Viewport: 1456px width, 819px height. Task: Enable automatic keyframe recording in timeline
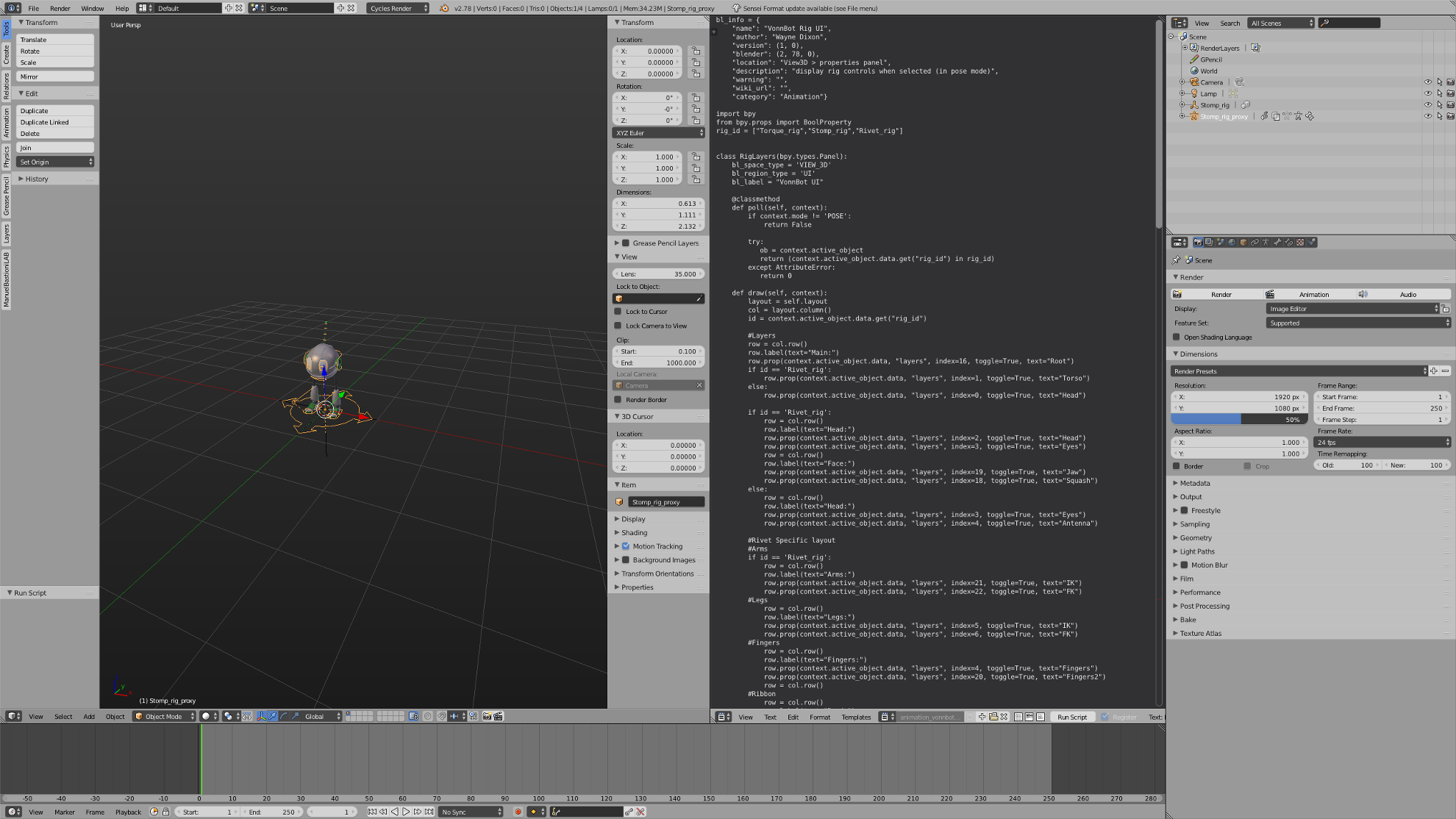click(x=518, y=811)
